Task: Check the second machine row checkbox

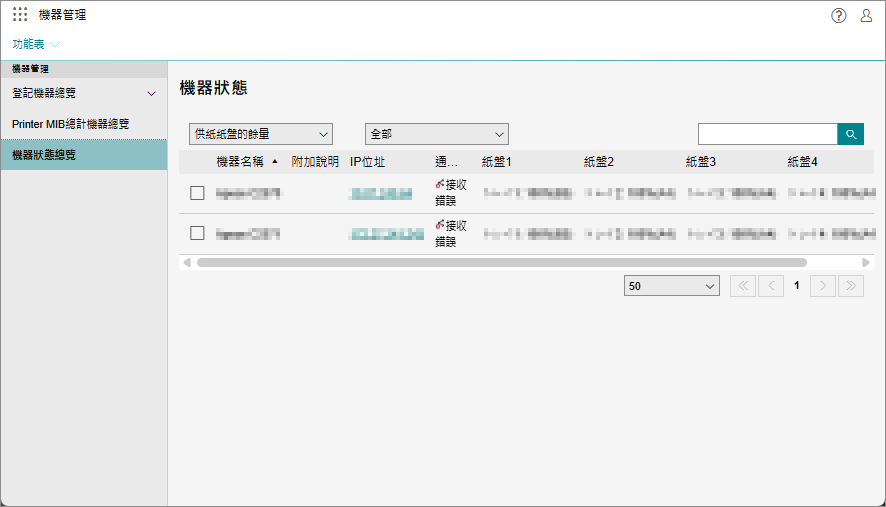Action: (x=197, y=233)
